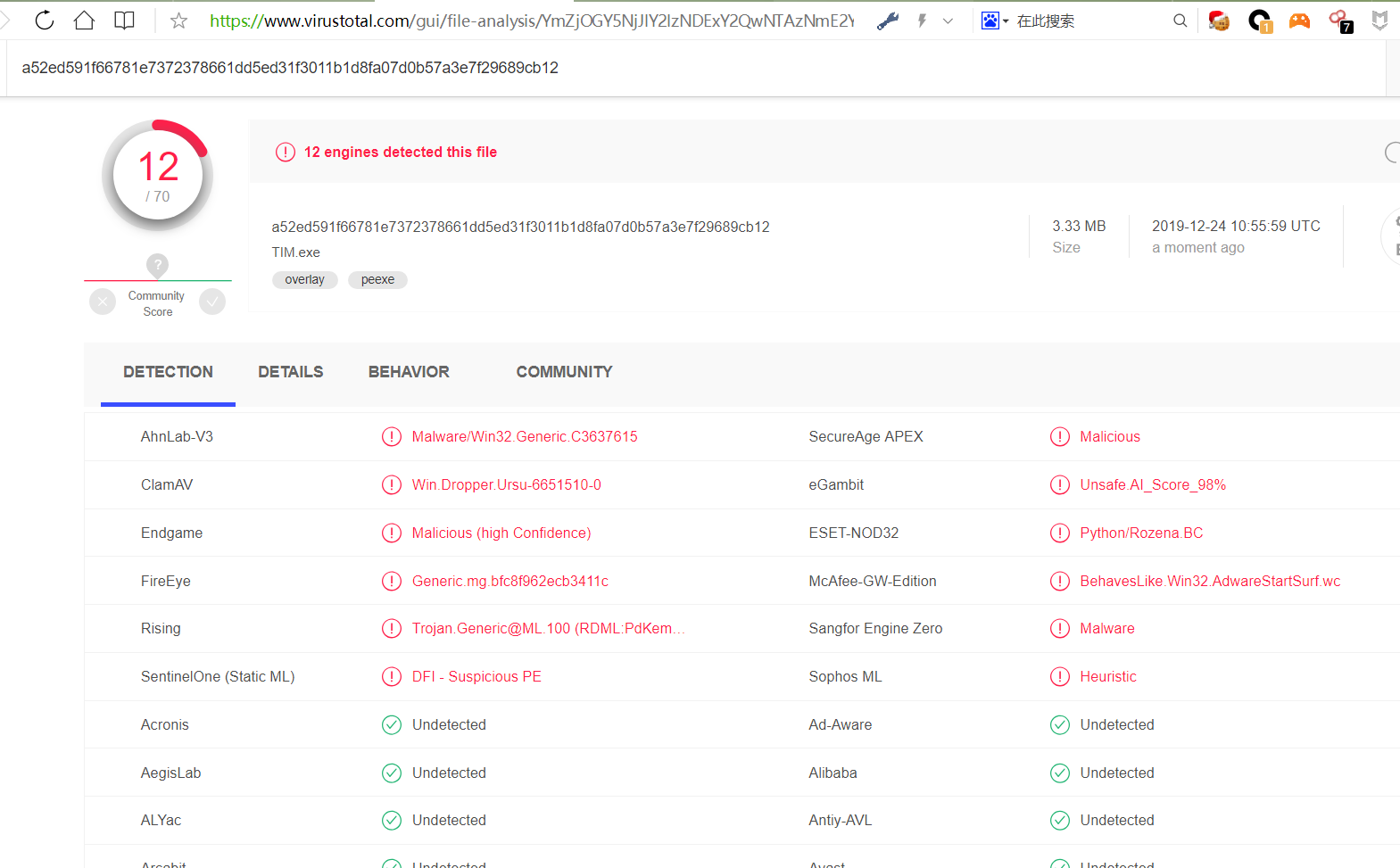Click ESET-NOD32 Python/Rozena.BC result
The height and width of the screenshot is (868, 1400).
click(x=1141, y=533)
